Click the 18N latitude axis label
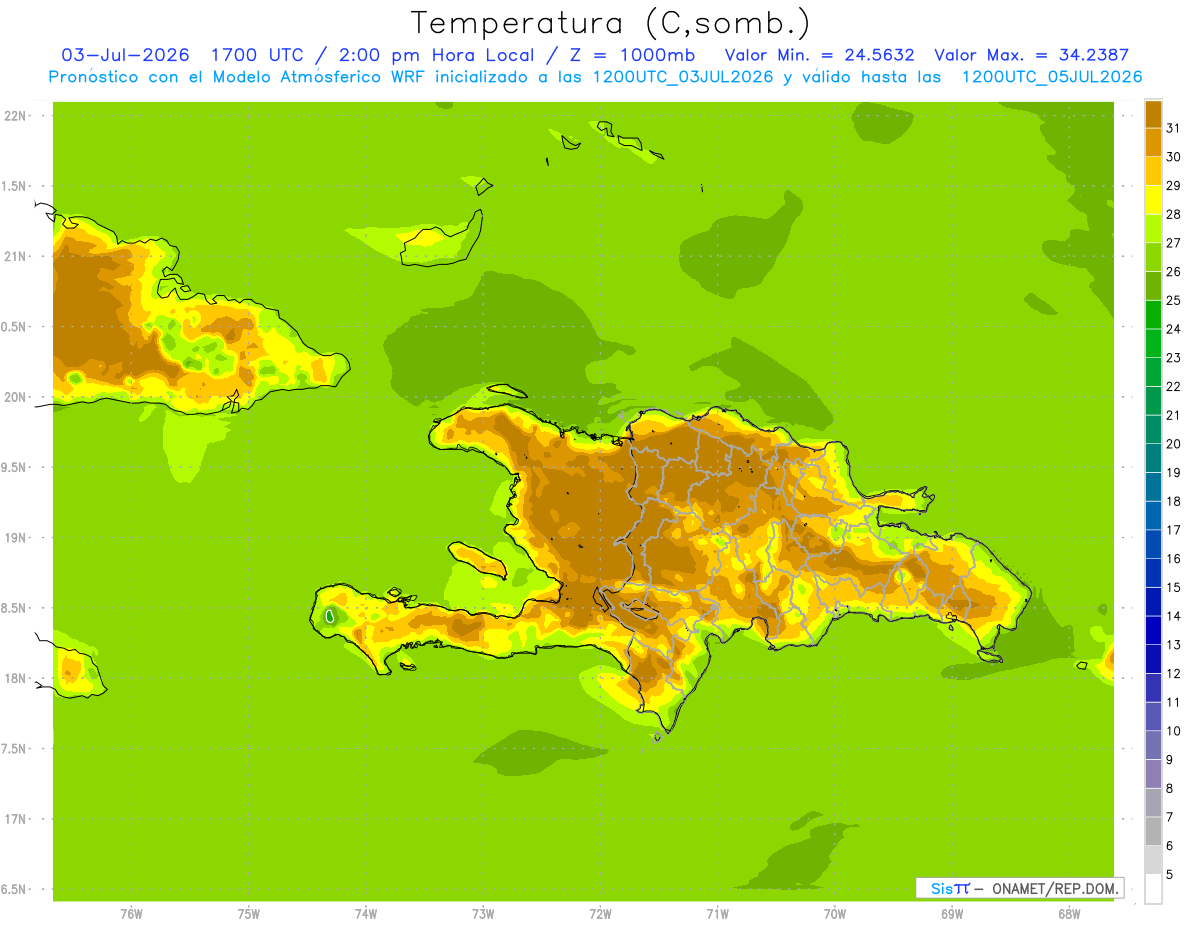This screenshot has height=927, width=1200. pos(15,678)
